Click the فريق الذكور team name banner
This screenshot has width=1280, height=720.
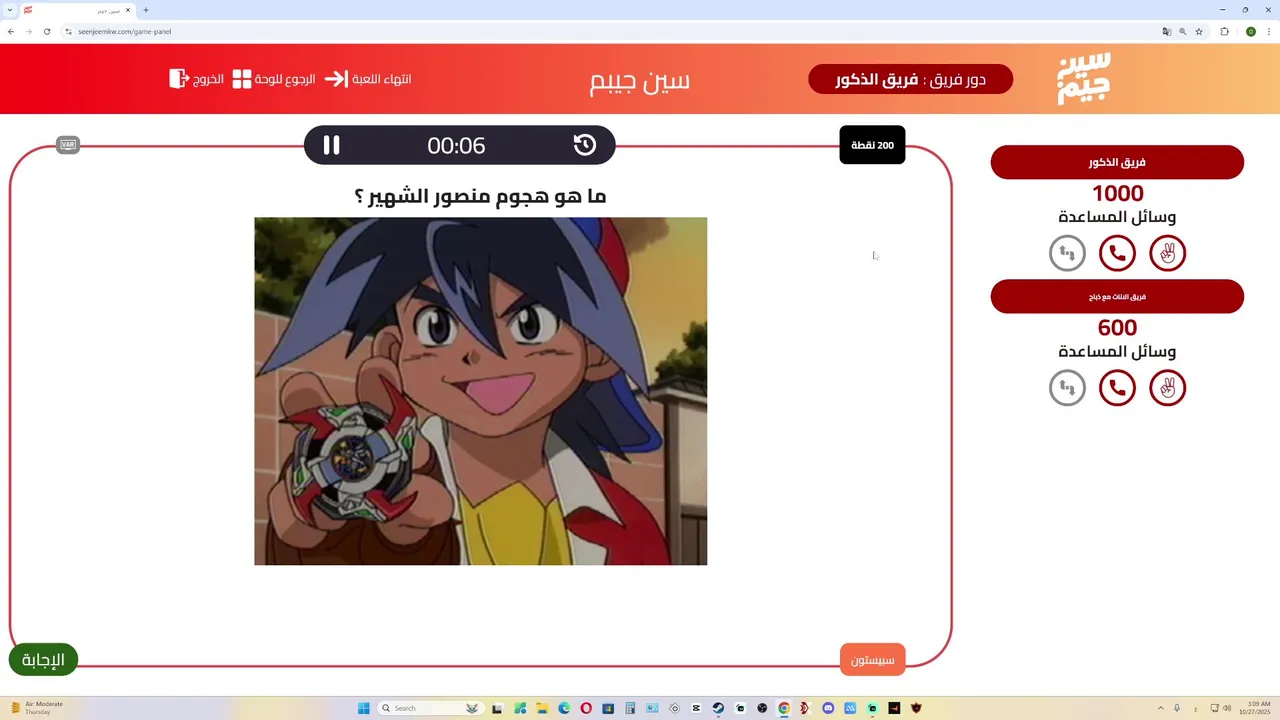click(1117, 162)
